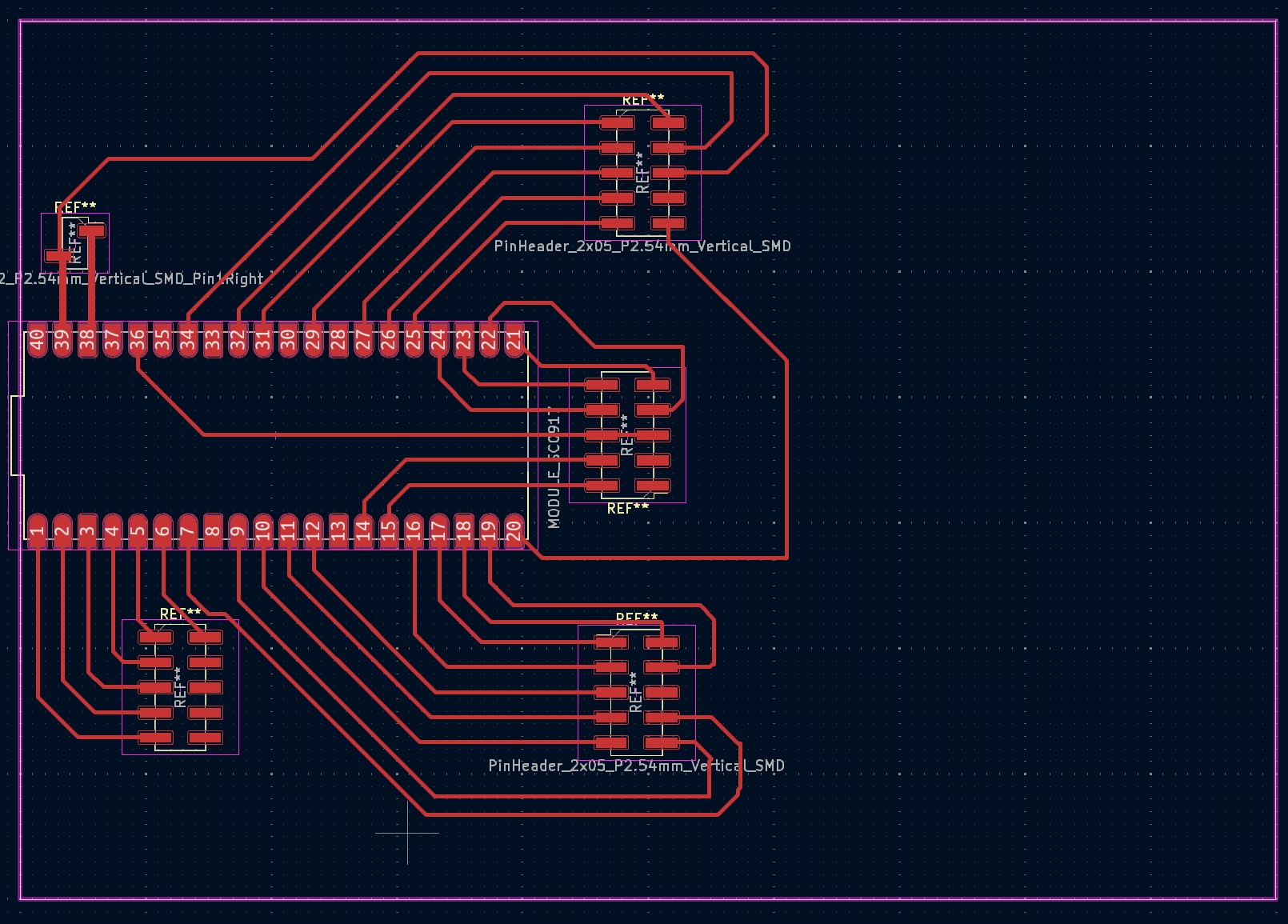Select module pad 40
The image size is (1288, 924).
pos(37,340)
